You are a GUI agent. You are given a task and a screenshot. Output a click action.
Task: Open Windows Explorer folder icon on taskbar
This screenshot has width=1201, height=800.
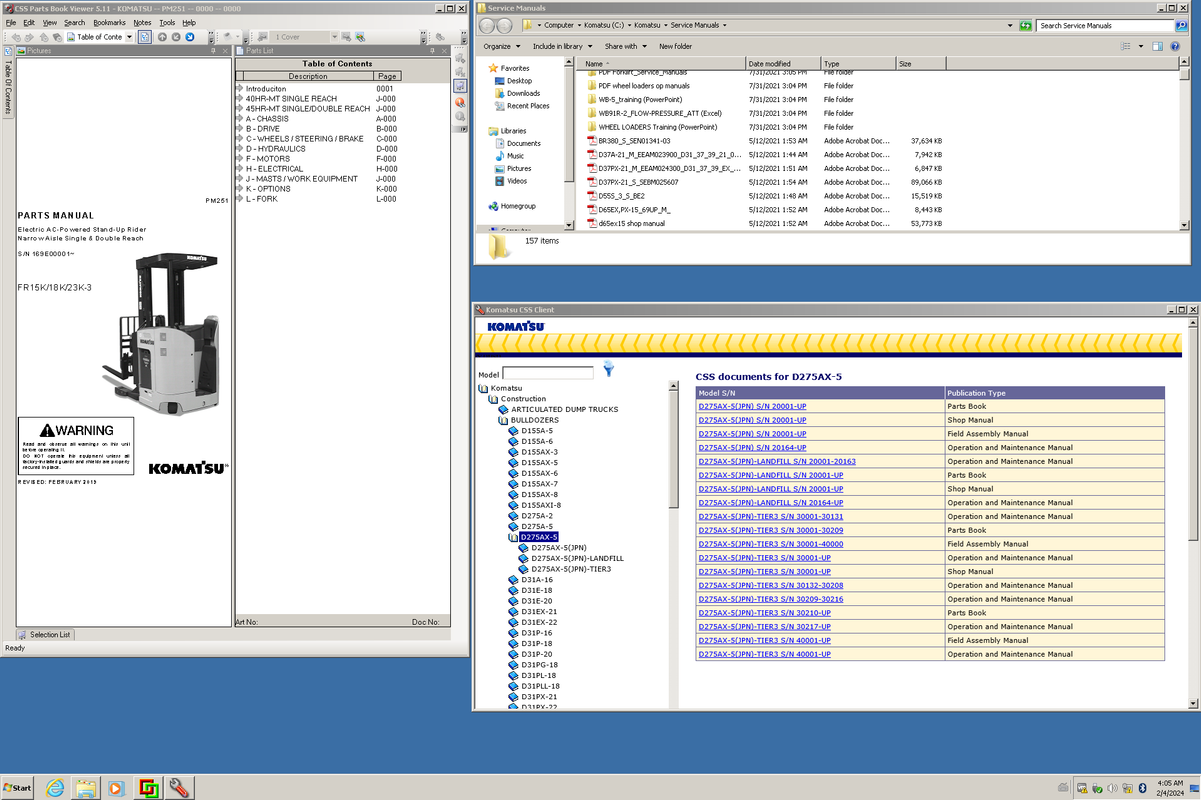[85, 787]
